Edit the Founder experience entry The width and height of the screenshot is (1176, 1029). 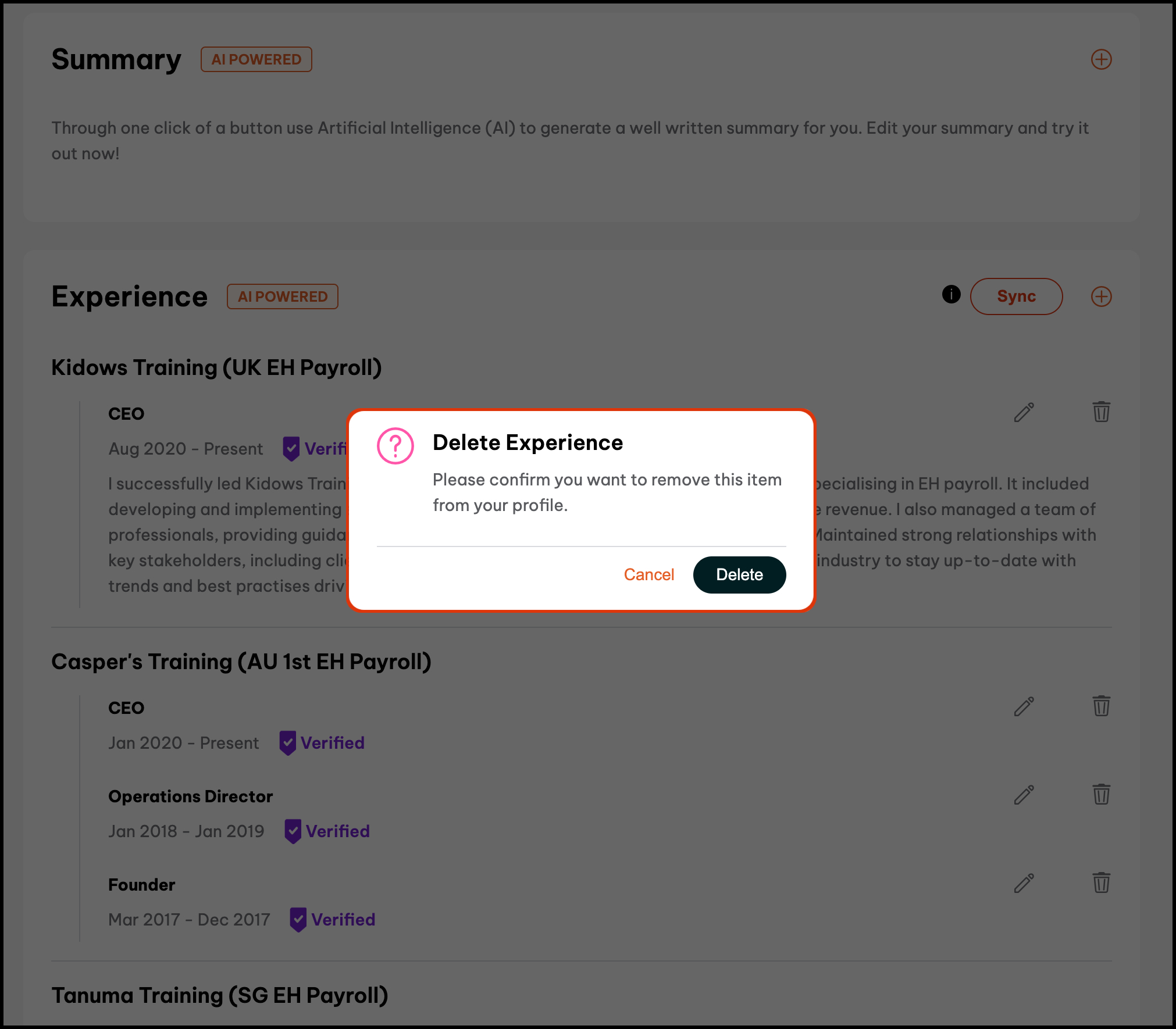tap(1024, 883)
